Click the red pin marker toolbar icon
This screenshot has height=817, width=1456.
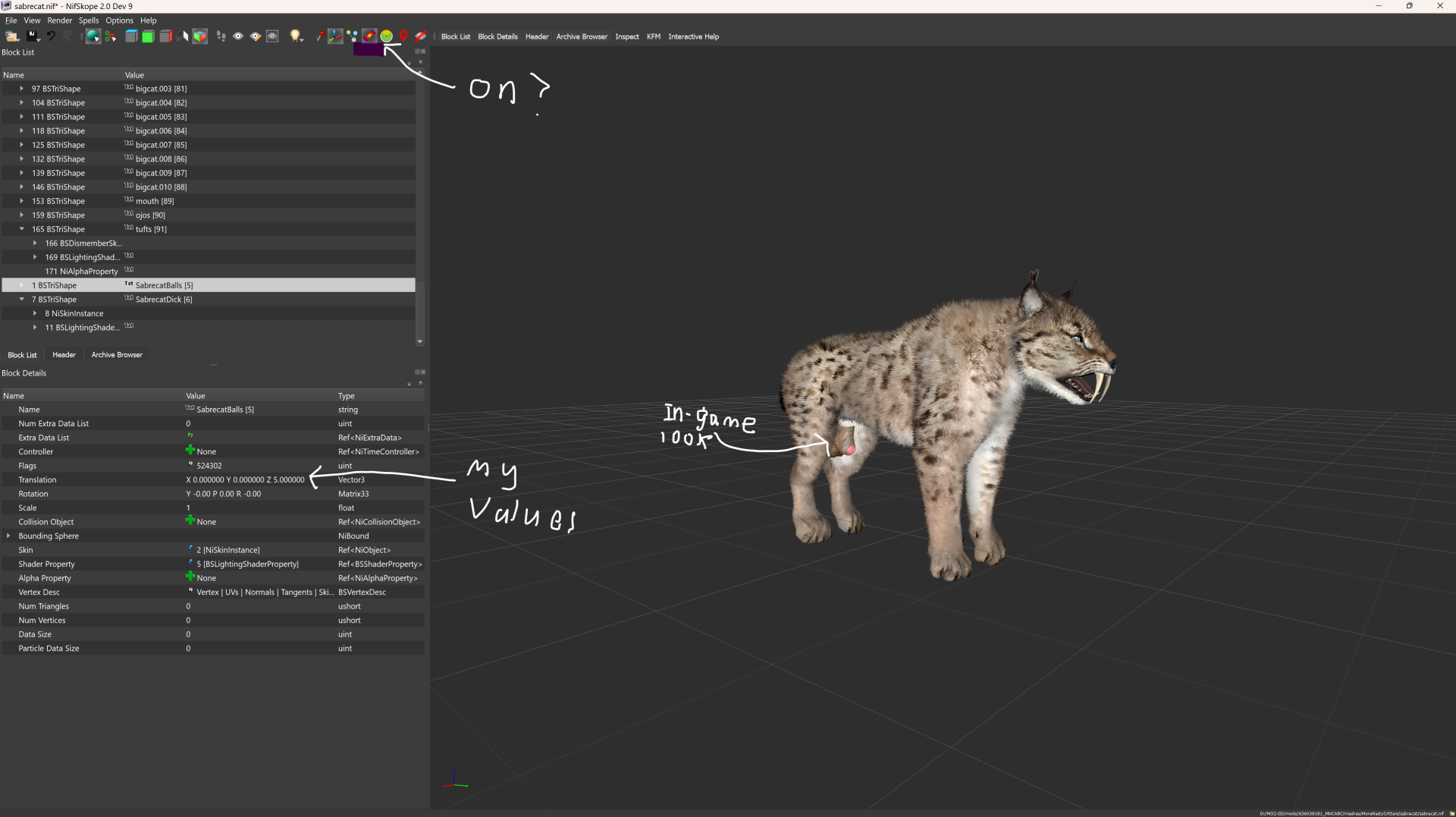pyautogui.click(x=319, y=36)
